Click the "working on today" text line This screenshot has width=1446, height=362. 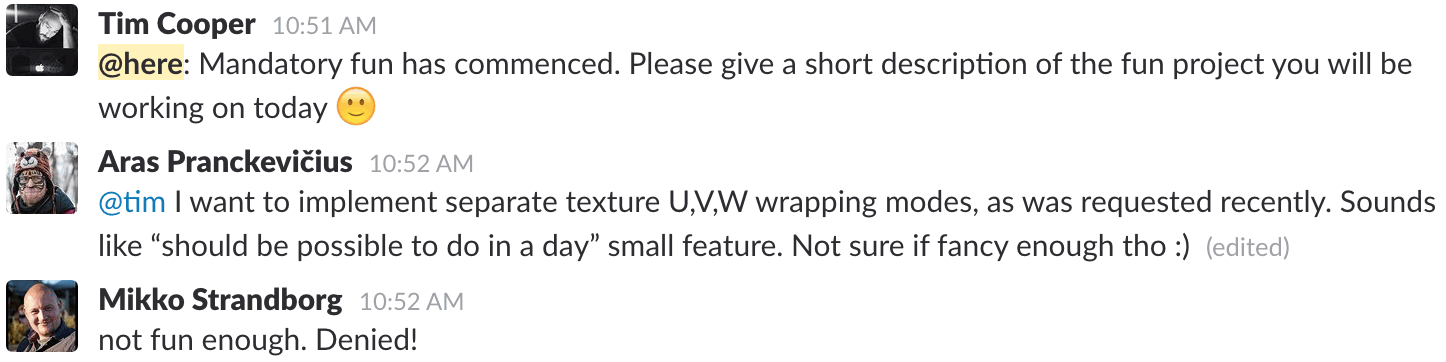[213, 108]
